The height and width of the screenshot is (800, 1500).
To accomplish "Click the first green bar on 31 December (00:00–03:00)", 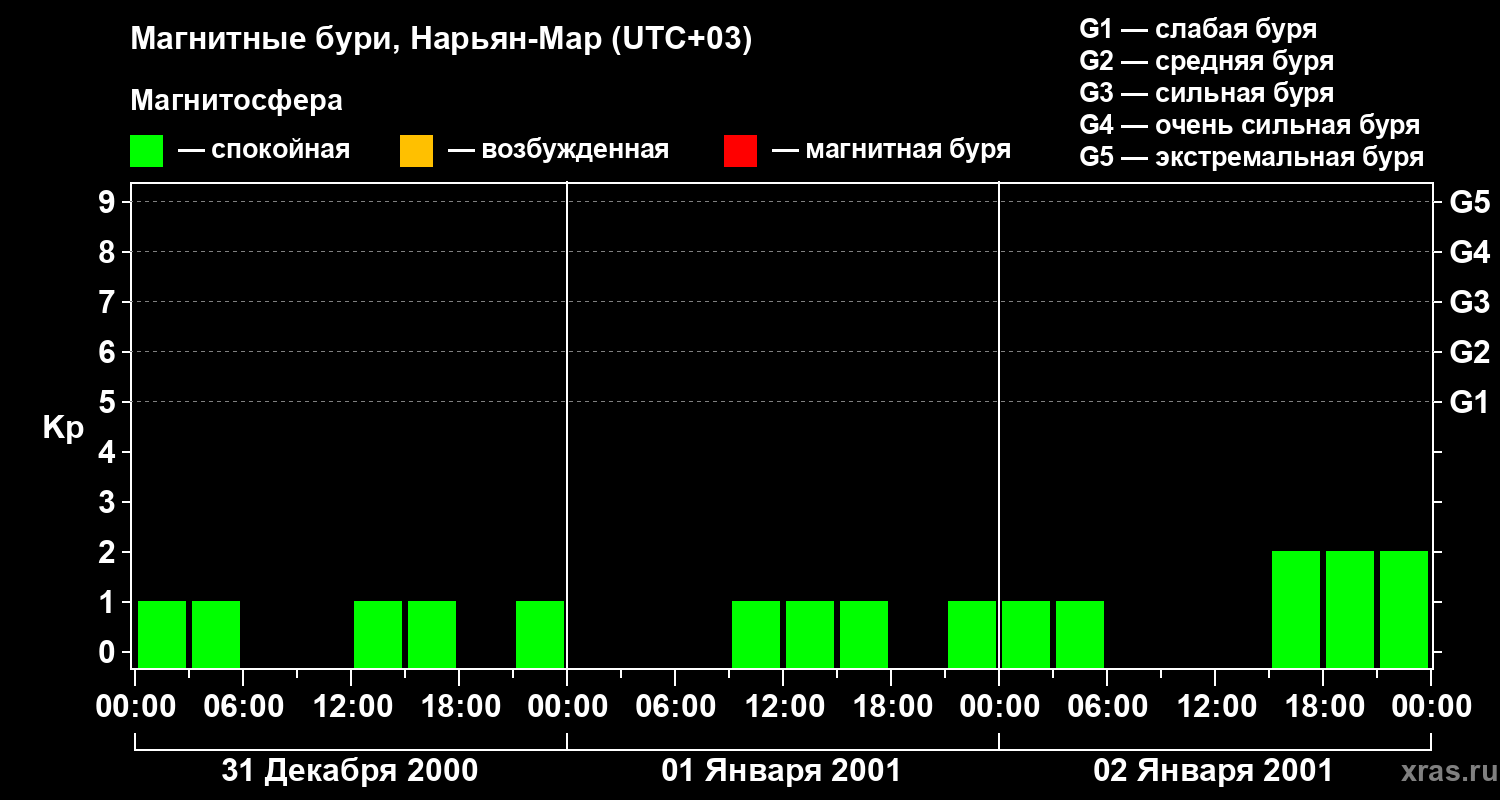I will coord(162,634).
